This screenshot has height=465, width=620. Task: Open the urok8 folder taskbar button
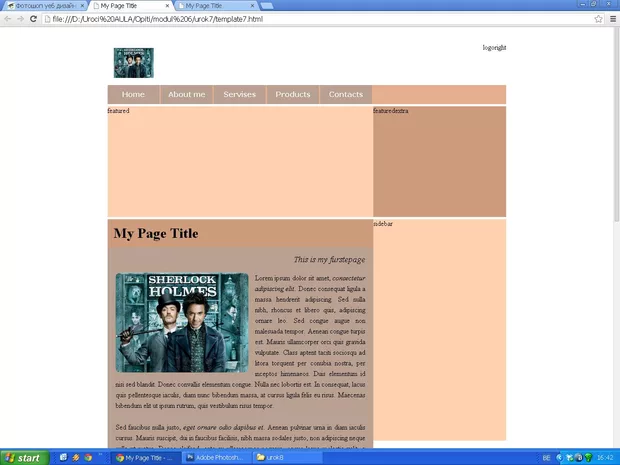[288, 458]
